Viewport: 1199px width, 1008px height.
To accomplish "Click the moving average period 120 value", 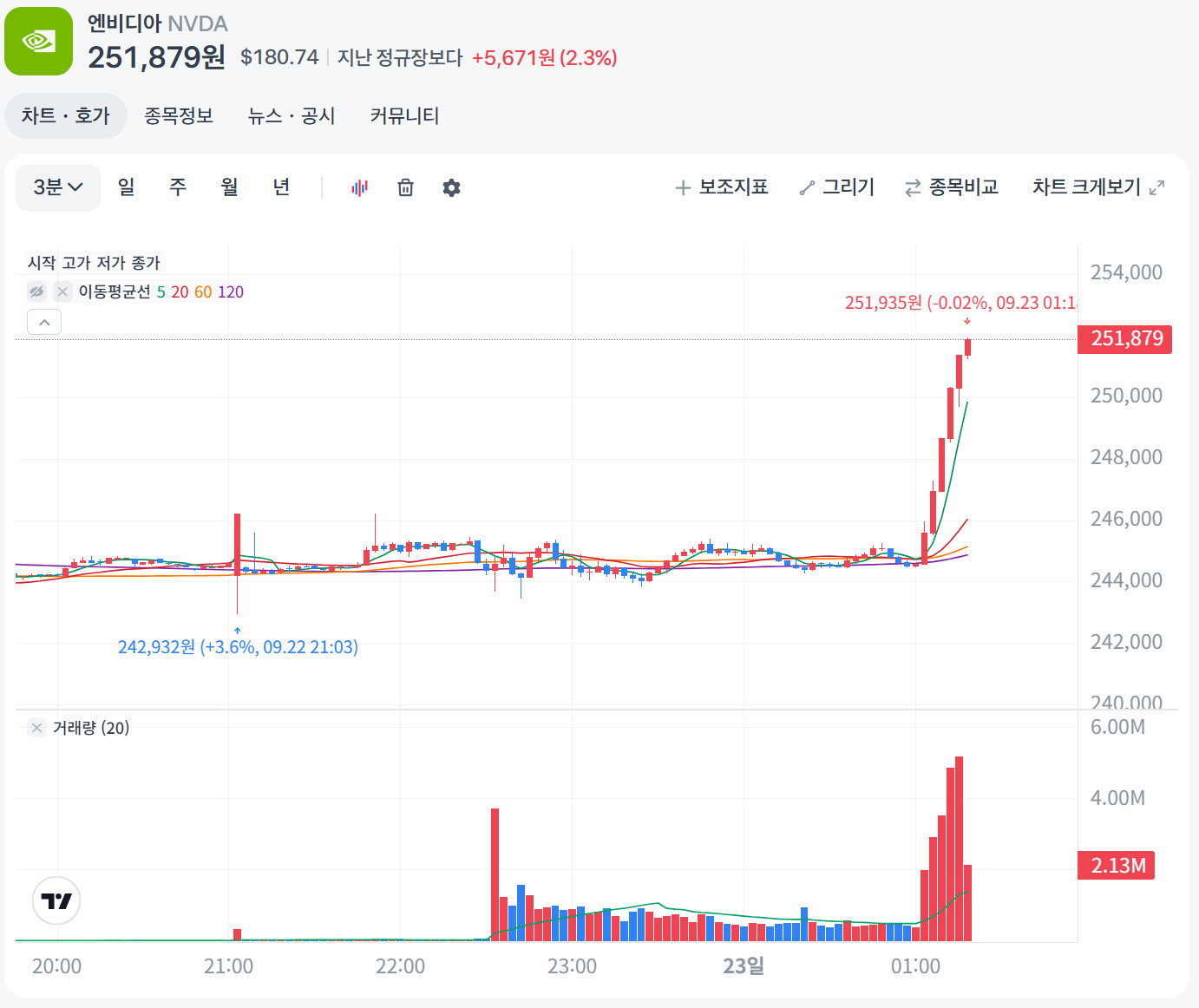I will click(x=231, y=292).
